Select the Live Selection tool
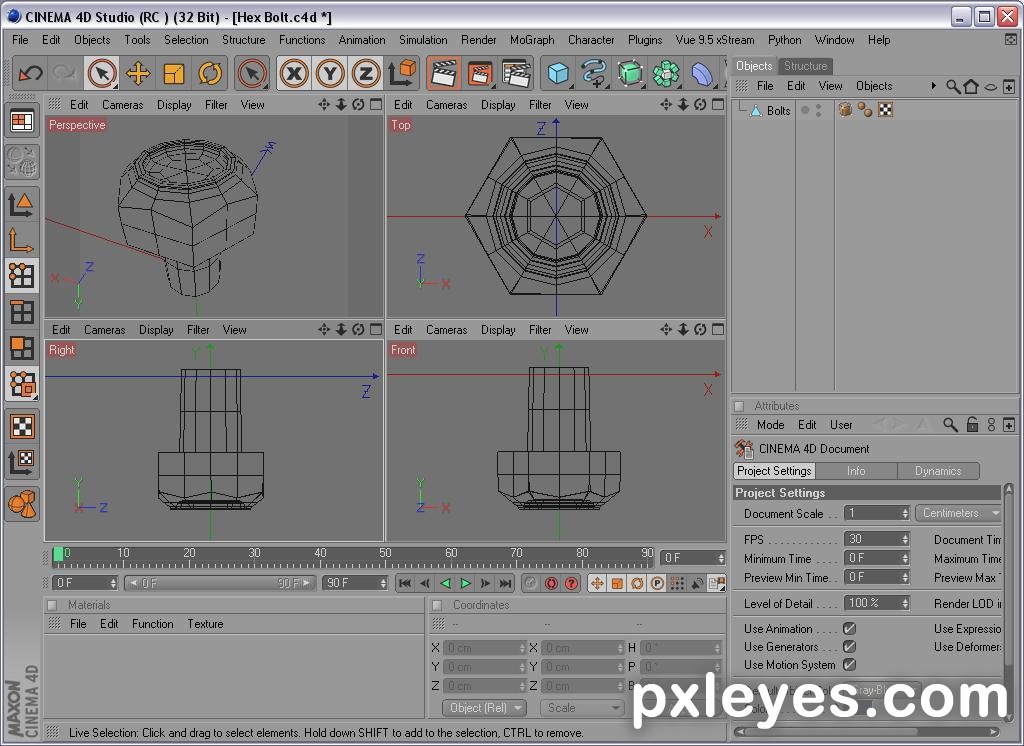Image resolution: width=1024 pixels, height=746 pixels. pos(102,73)
